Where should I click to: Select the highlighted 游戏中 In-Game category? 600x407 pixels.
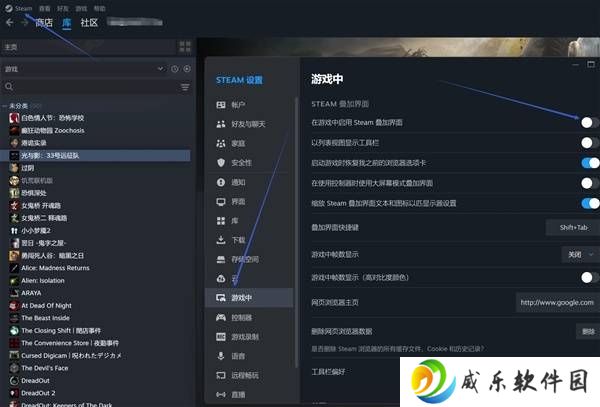point(249,298)
